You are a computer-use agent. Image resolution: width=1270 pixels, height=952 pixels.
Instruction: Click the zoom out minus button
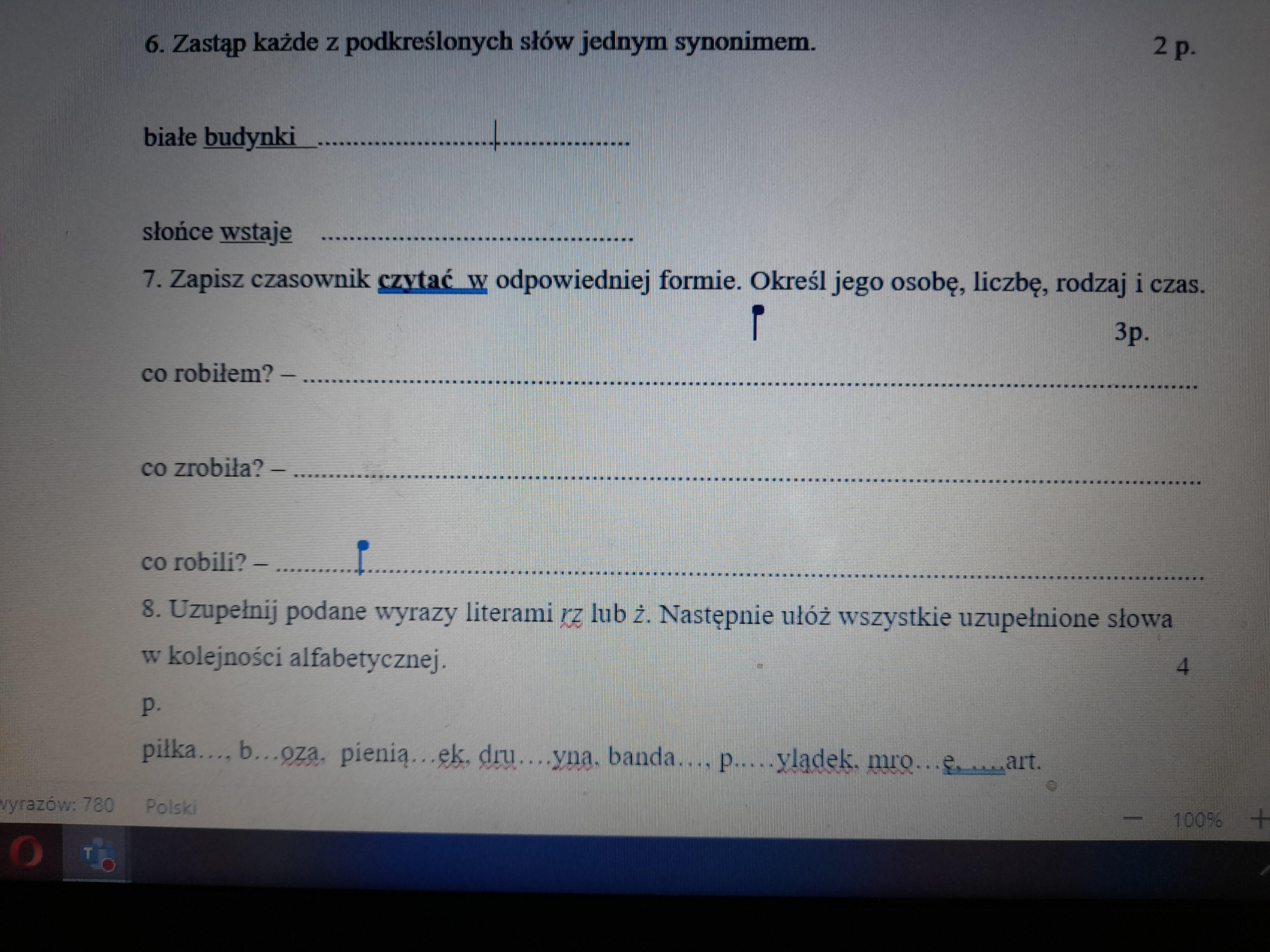[1133, 818]
